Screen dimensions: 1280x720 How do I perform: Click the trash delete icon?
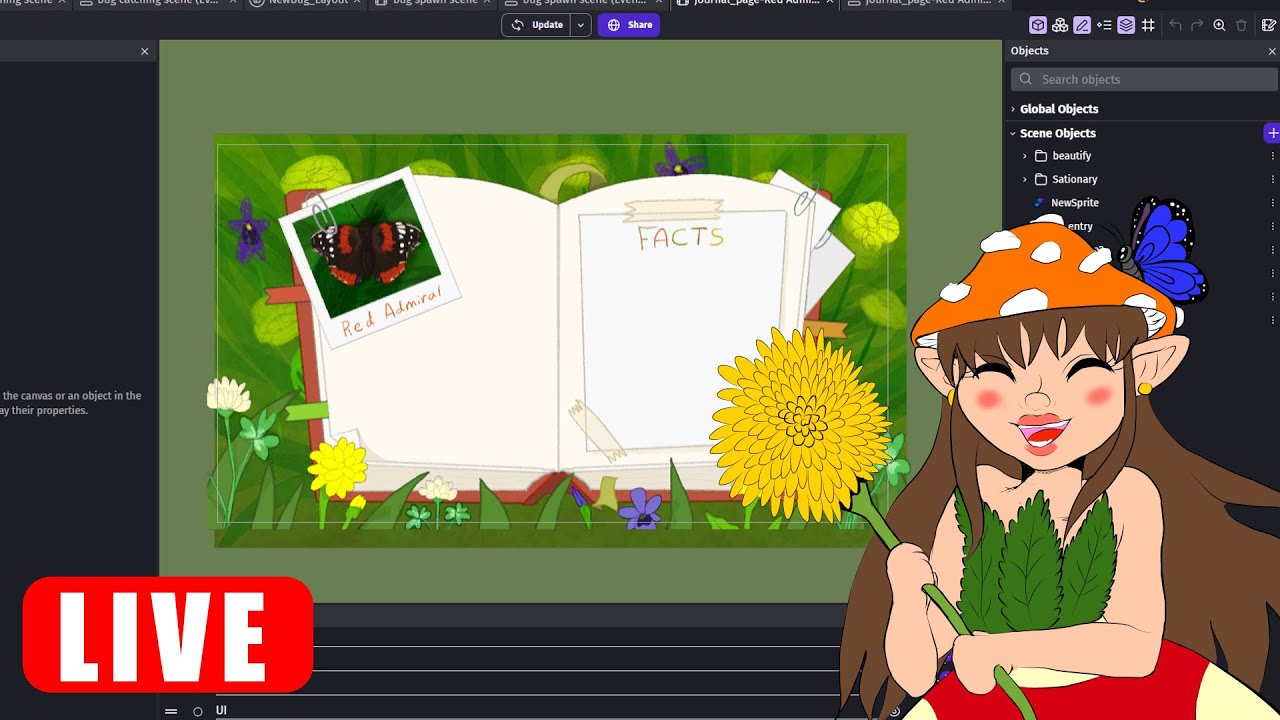pos(1241,25)
